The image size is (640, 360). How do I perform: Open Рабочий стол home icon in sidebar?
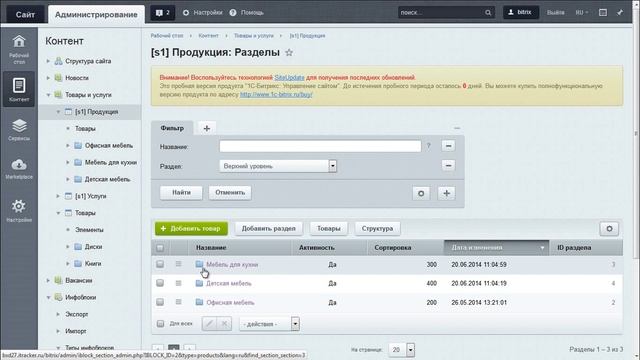click(19, 49)
